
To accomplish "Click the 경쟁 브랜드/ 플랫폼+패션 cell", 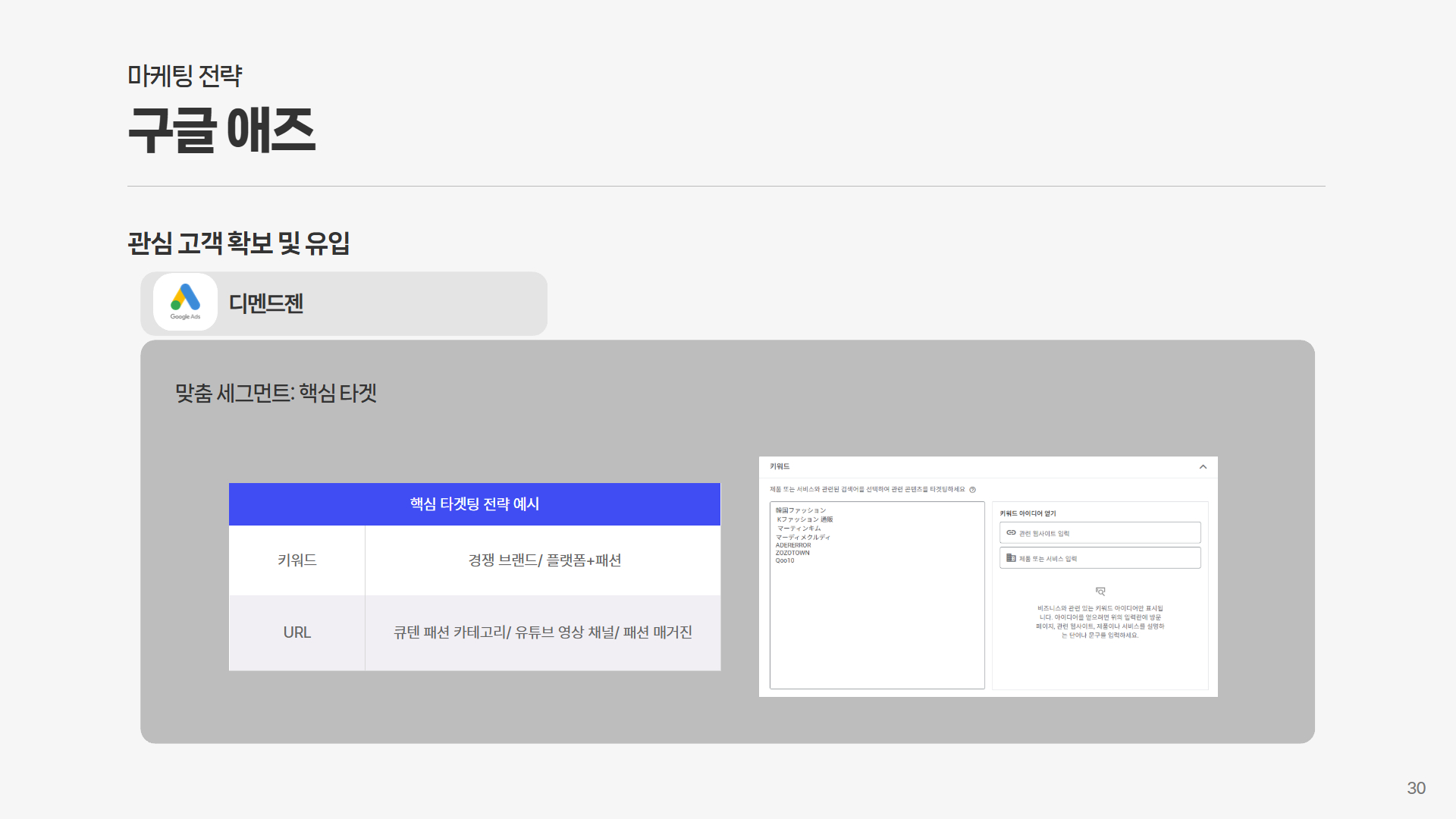I will (544, 560).
